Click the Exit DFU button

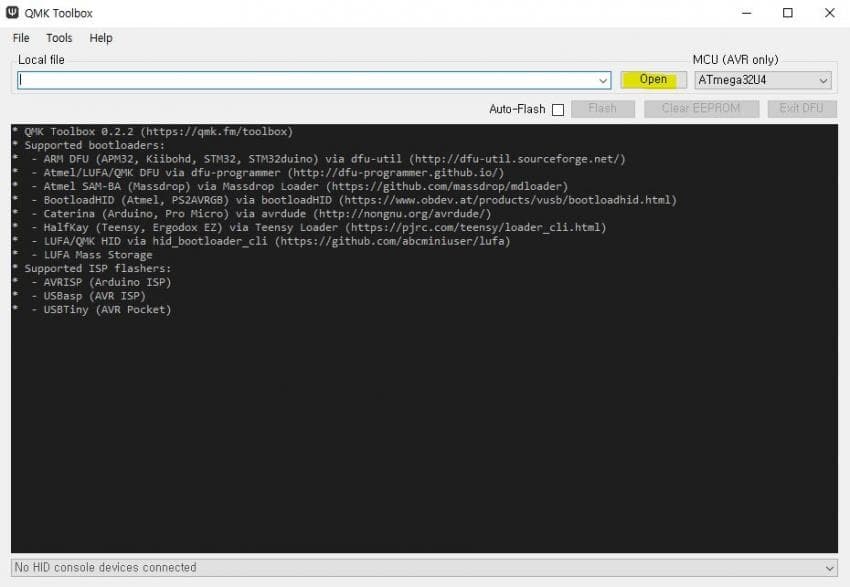tap(802, 108)
